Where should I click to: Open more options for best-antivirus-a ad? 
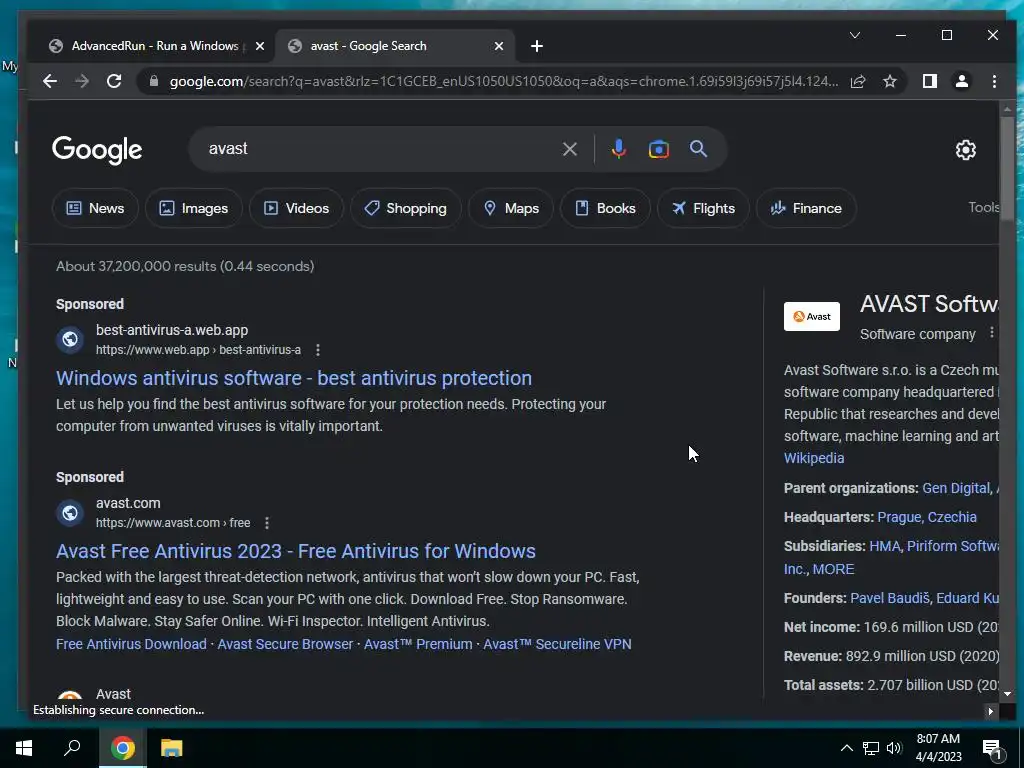tap(318, 350)
